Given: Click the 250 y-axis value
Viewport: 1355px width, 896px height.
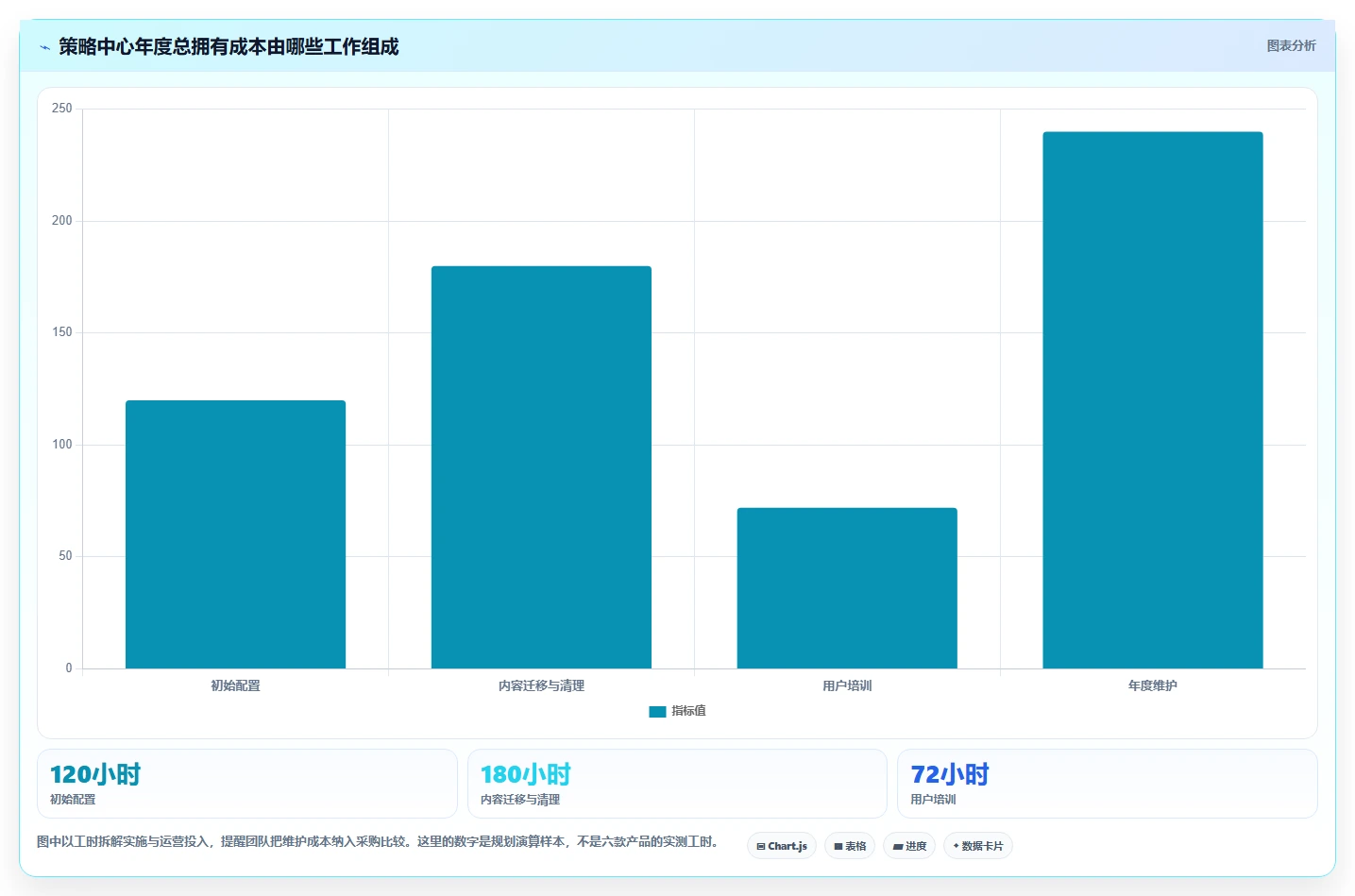Looking at the screenshot, I should coord(62,109).
